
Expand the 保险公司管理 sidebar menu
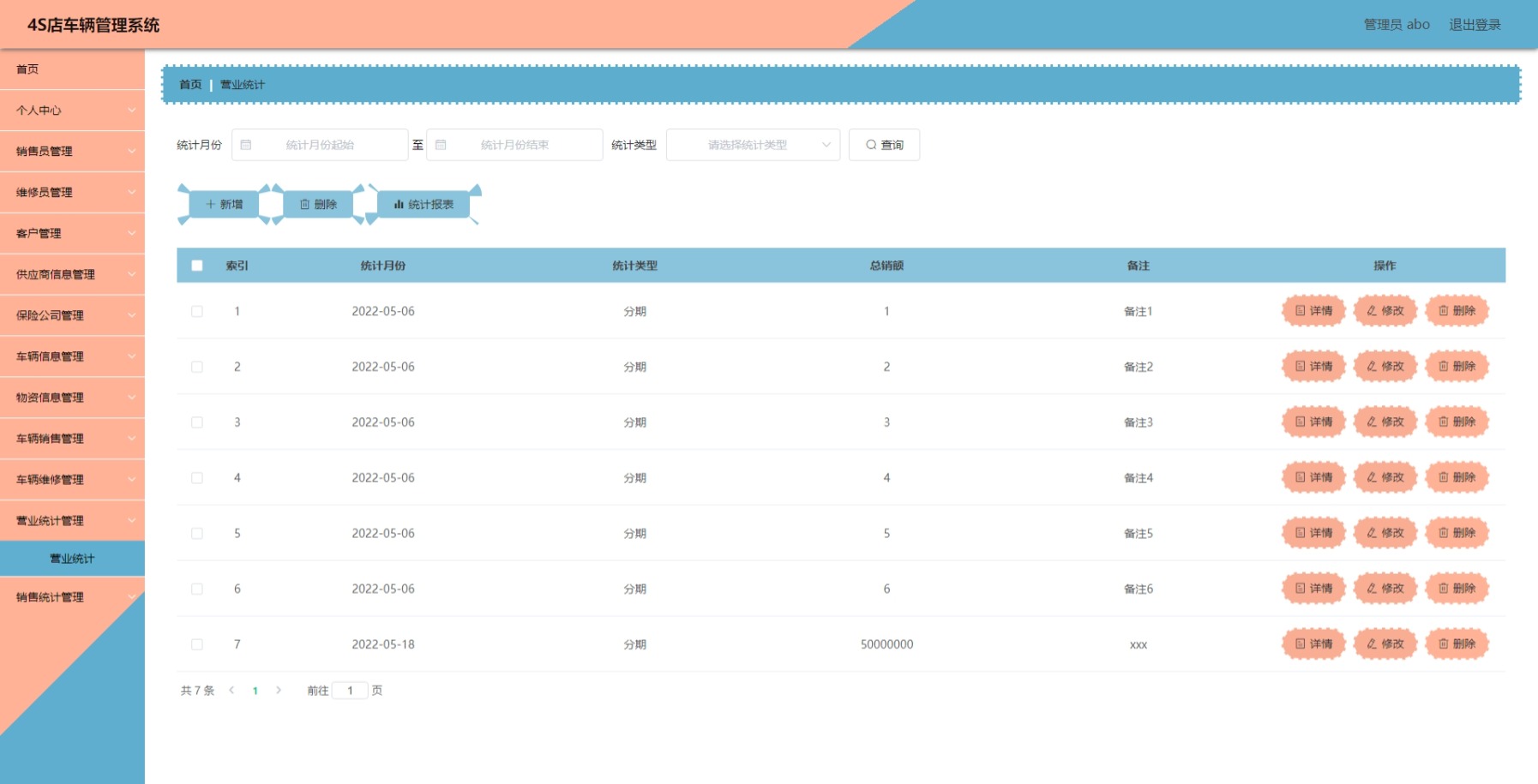pyautogui.click(x=72, y=316)
